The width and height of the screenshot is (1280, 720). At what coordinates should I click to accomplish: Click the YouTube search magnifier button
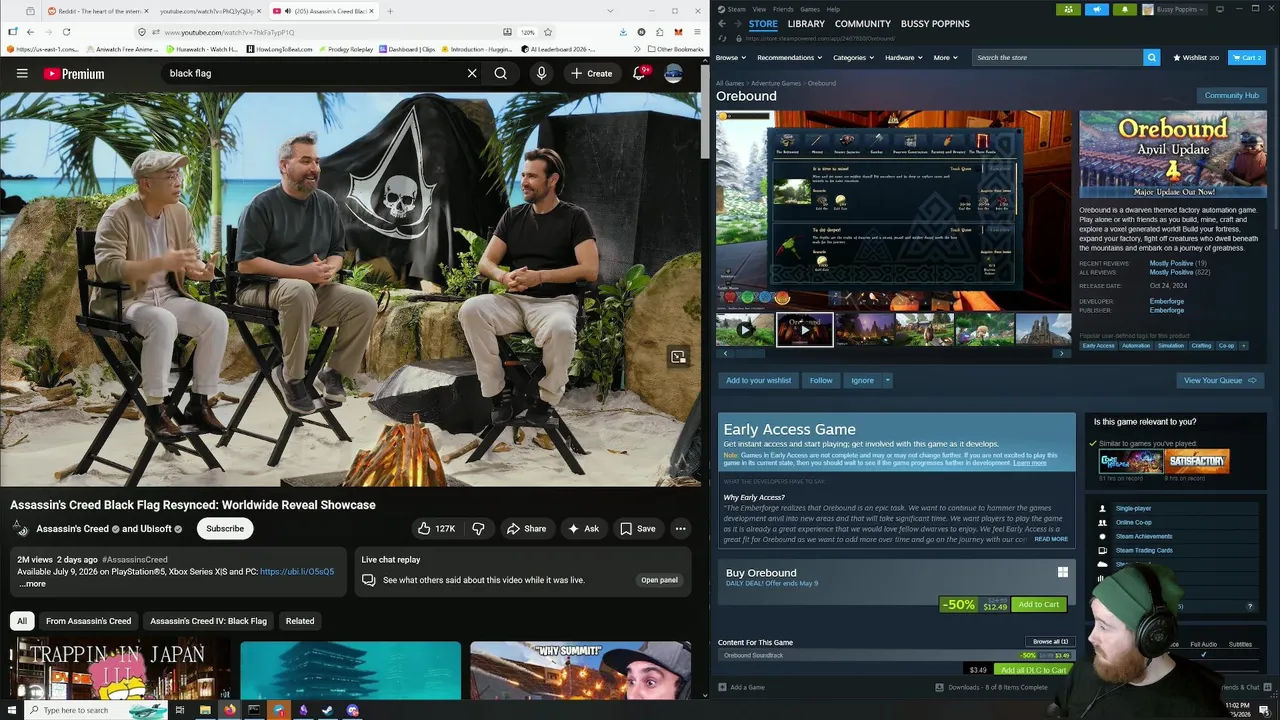500,73
